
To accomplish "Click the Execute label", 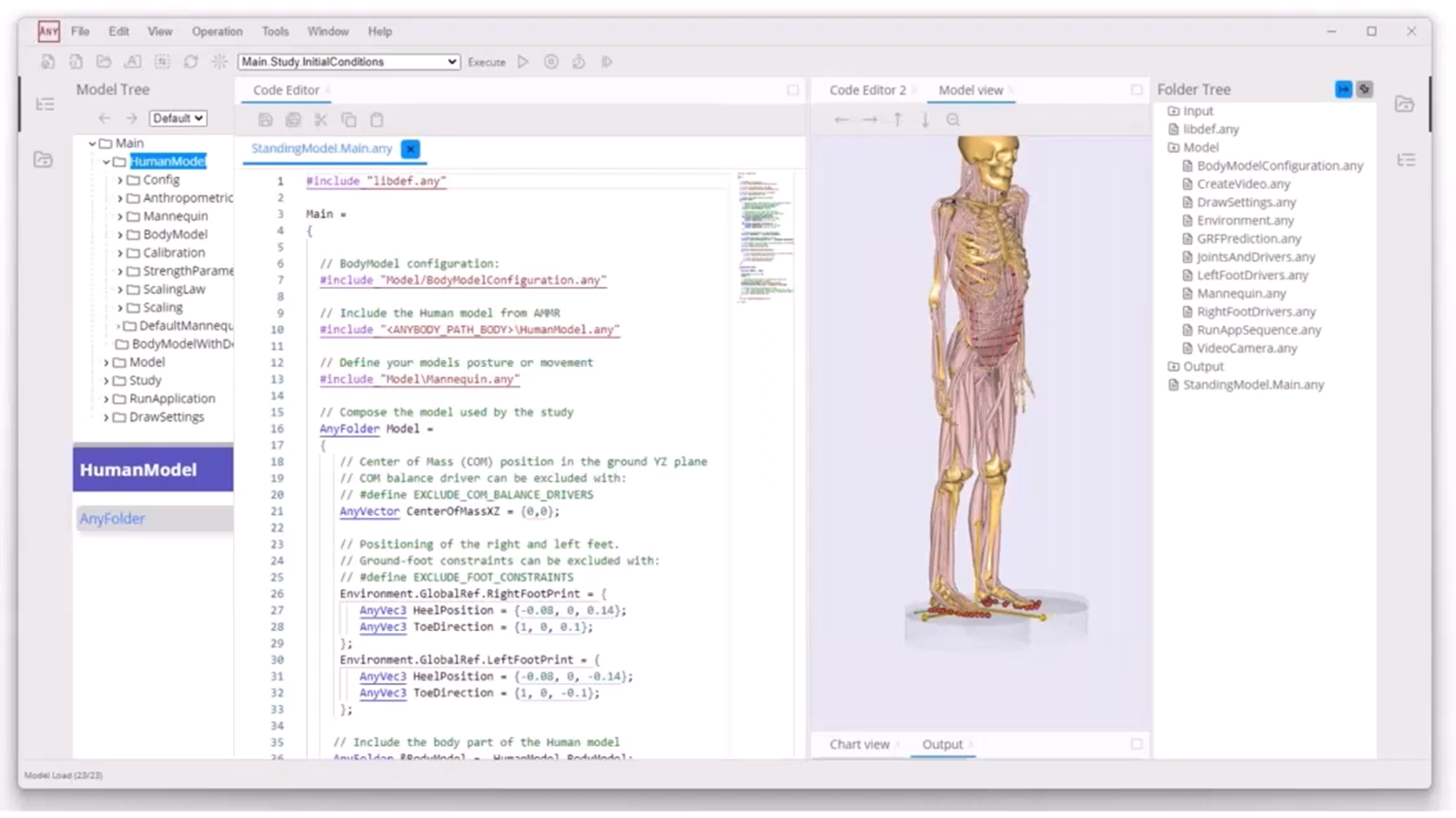I will (486, 63).
